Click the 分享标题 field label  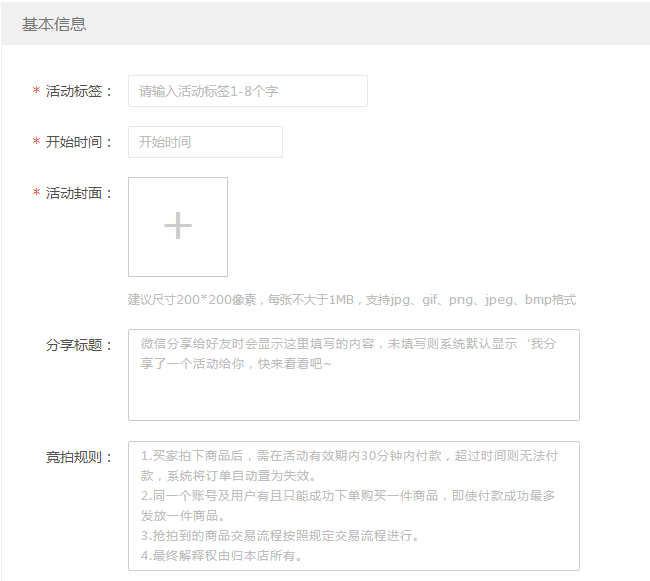pos(79,345)
